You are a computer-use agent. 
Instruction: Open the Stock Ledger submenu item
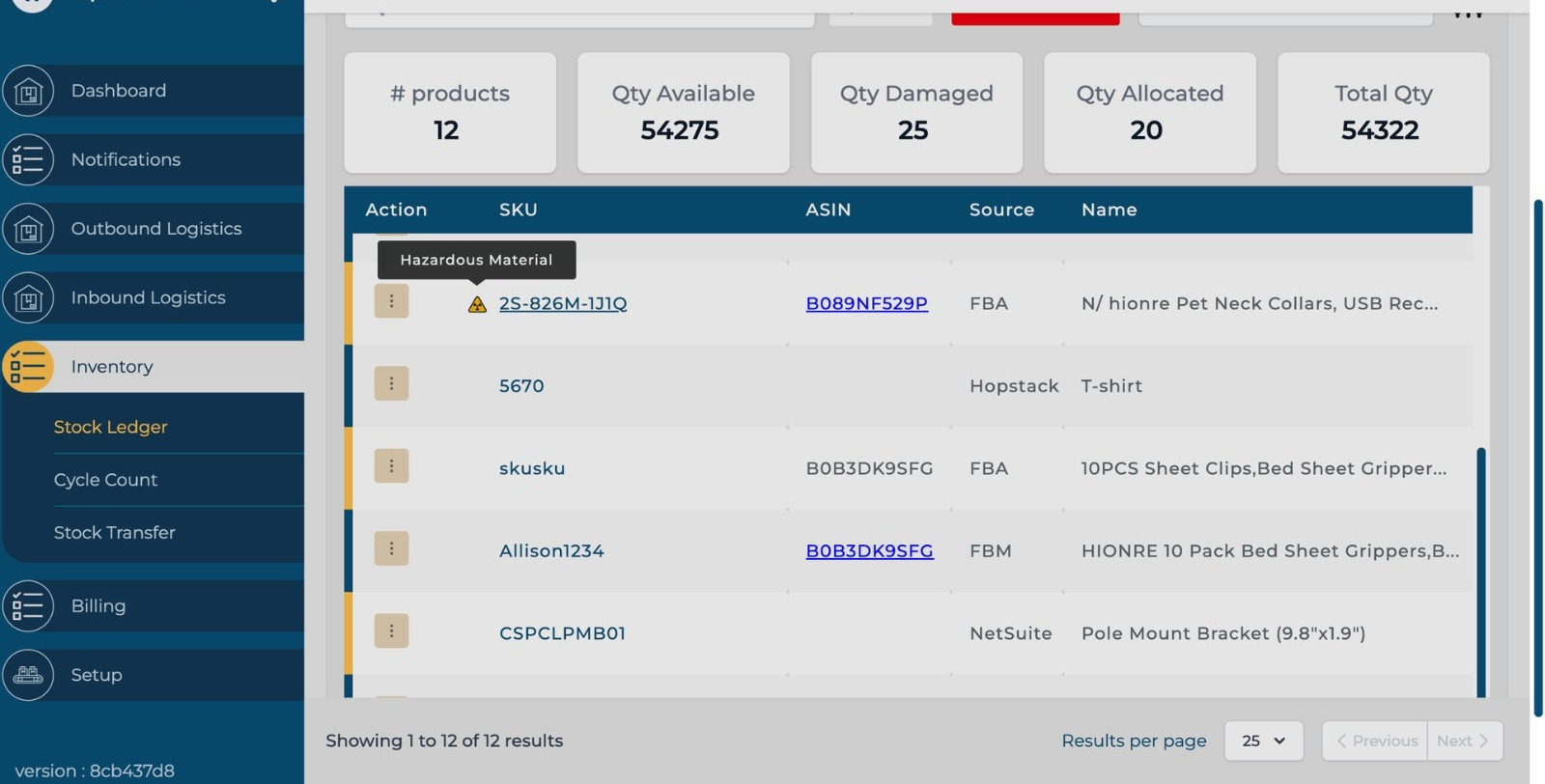point(110,427)
